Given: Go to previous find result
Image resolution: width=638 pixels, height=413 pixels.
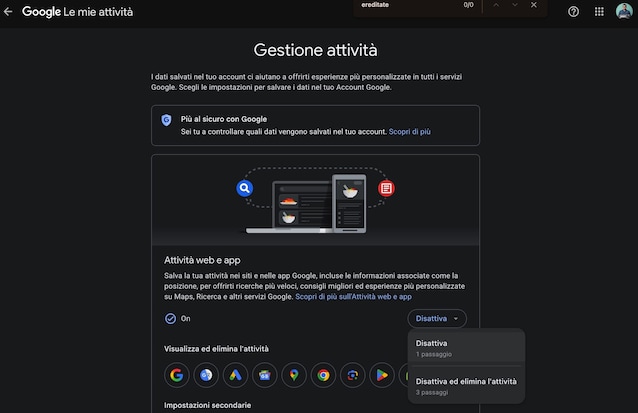Looking at the screenshot, I should point(496,5).
